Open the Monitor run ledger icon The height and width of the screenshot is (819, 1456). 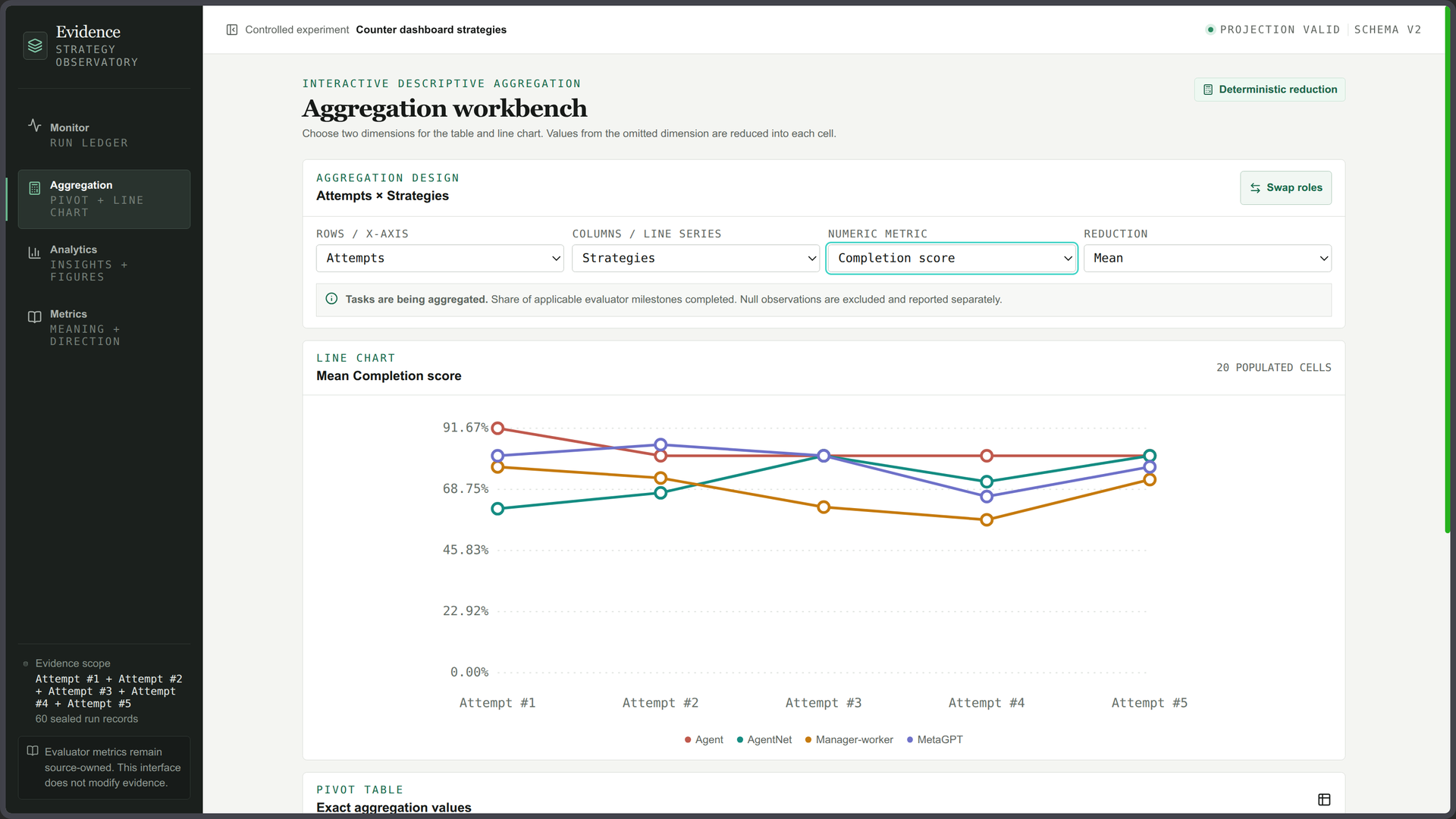34,125
